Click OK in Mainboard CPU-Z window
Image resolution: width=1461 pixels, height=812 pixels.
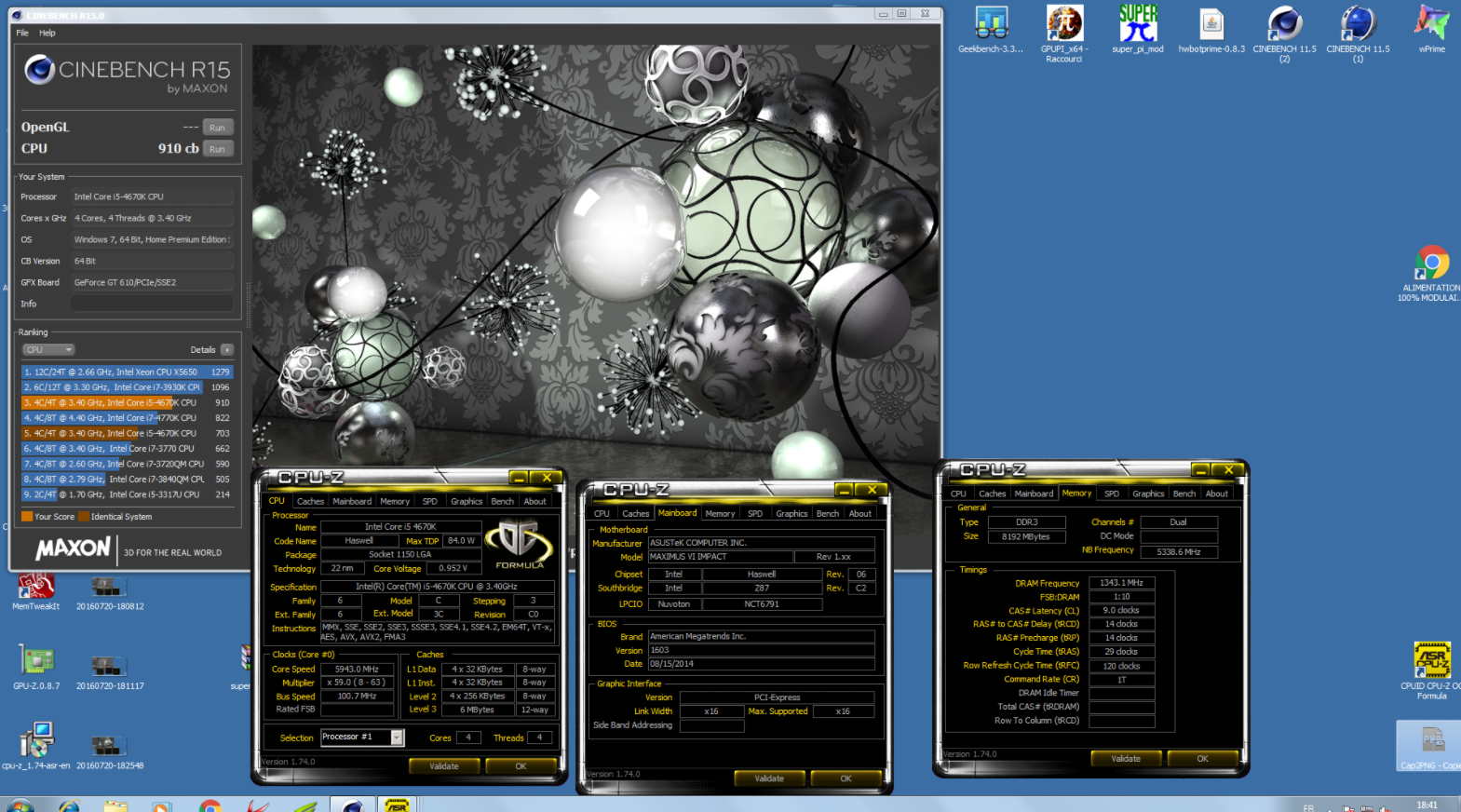845,778
